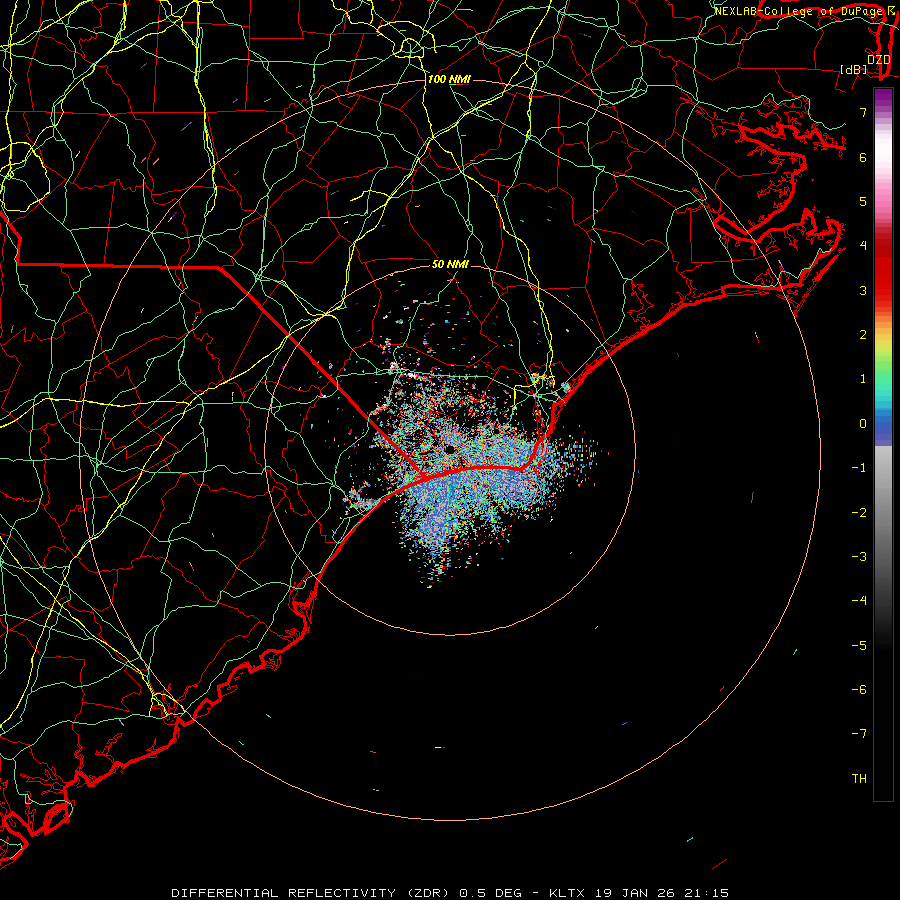Click the 2 value on the color scale

pyautogui.click(x=863, y=335)
